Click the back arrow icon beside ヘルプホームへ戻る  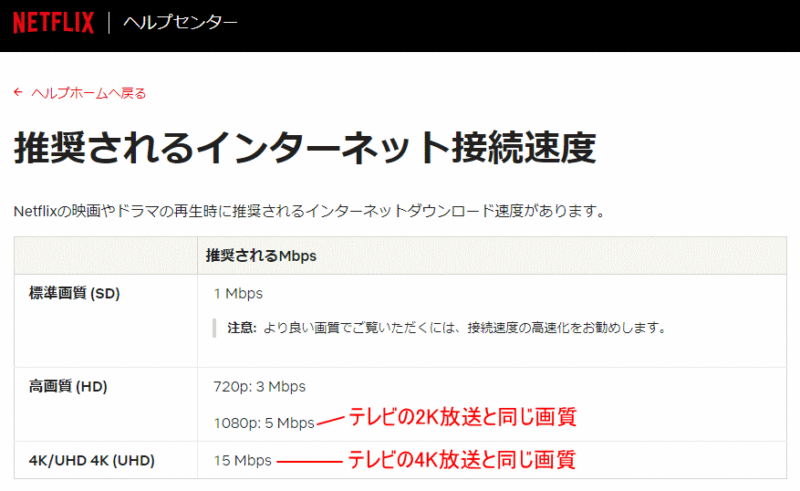(x=18, y=92)
